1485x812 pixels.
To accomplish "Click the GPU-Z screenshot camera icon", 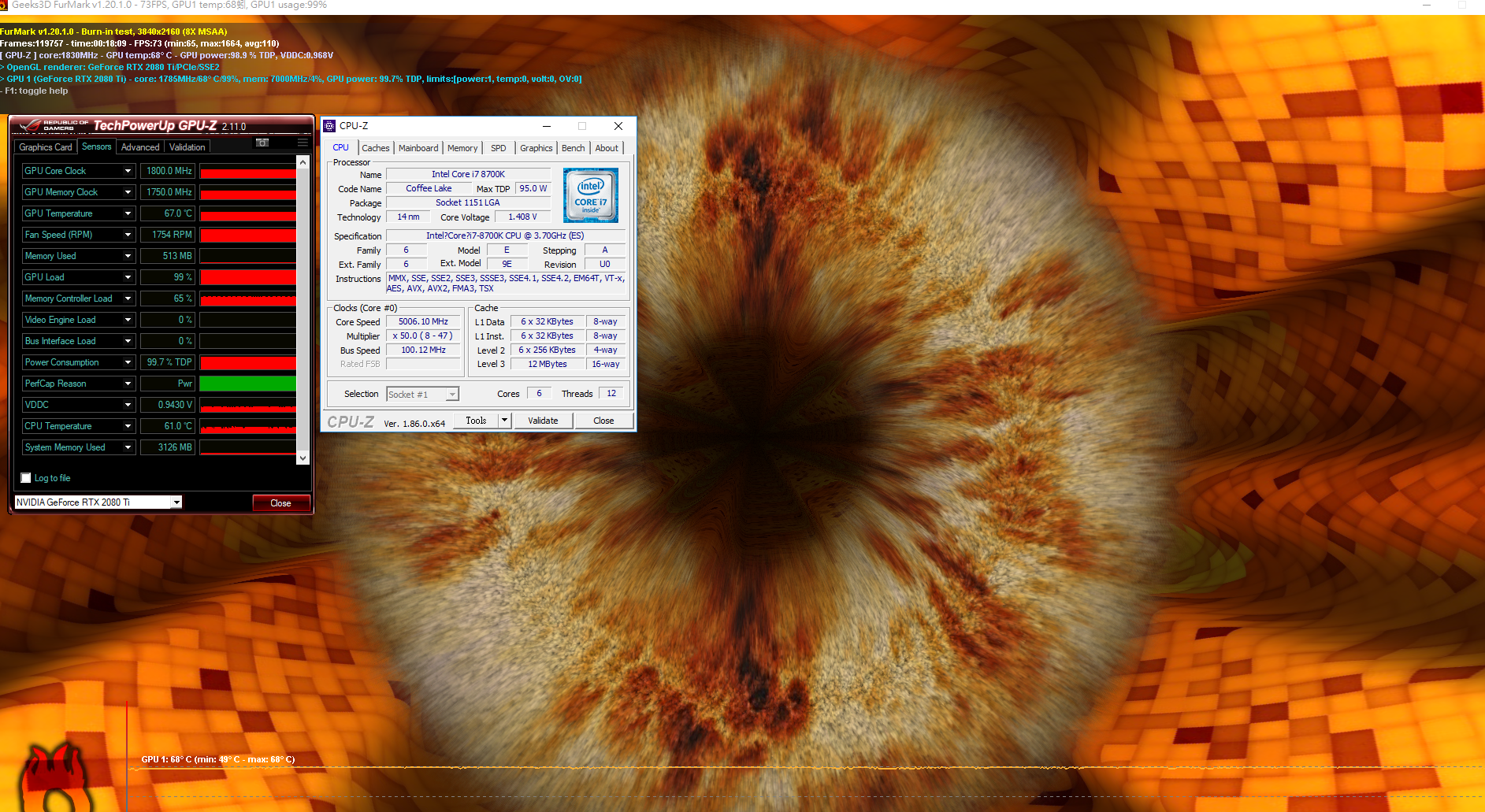I will [x=262, y=143].
